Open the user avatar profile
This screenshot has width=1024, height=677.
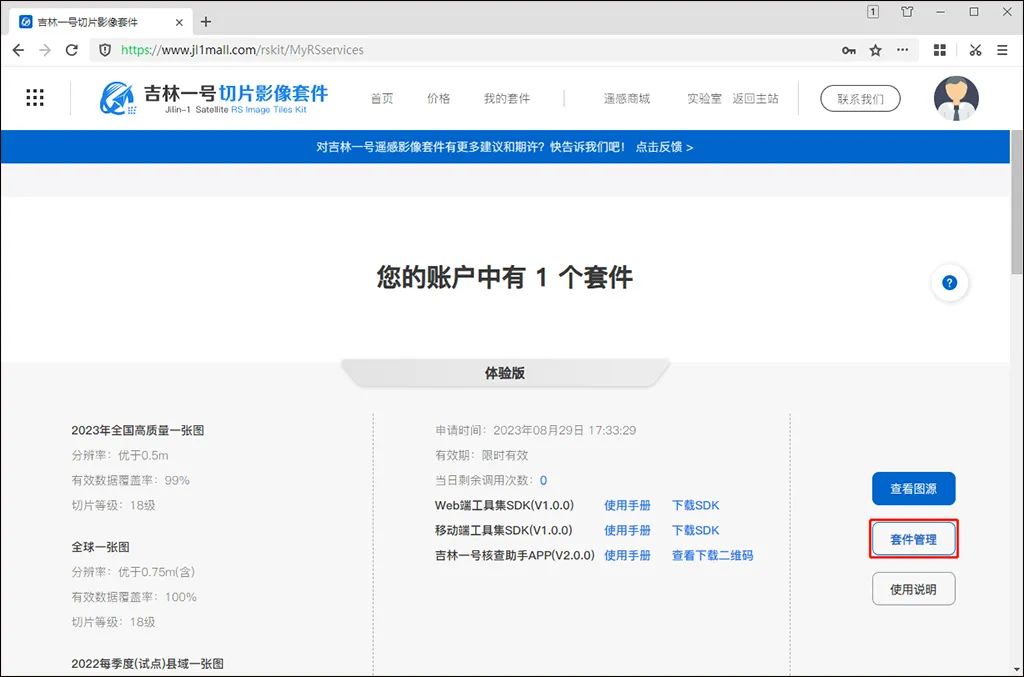[x=956, y=99]
